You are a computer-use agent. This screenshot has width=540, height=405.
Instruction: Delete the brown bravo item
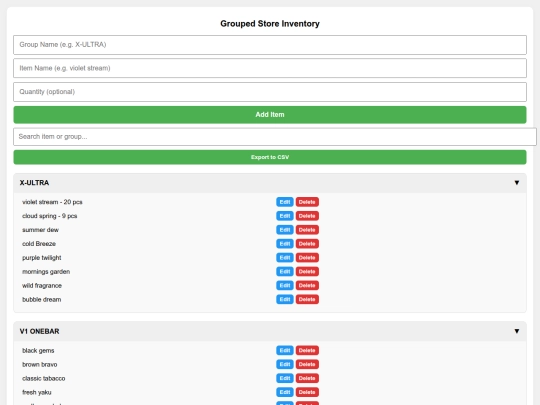click(x=307, y=364)
